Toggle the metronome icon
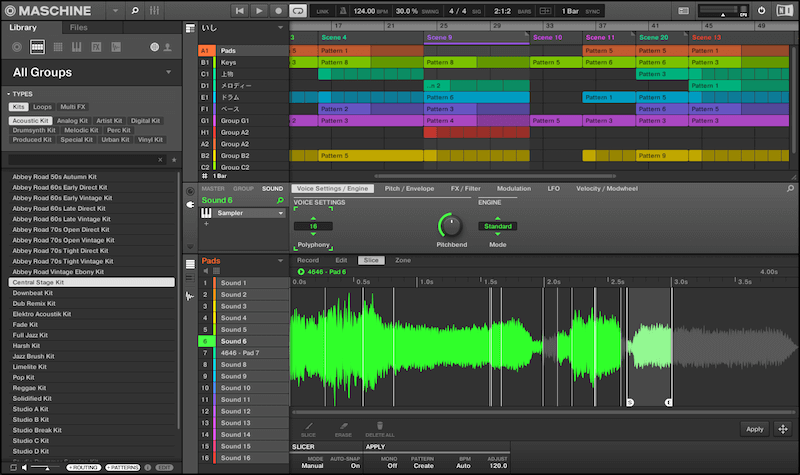The width and height of the screenshot is (800, 475). point(343,11)
